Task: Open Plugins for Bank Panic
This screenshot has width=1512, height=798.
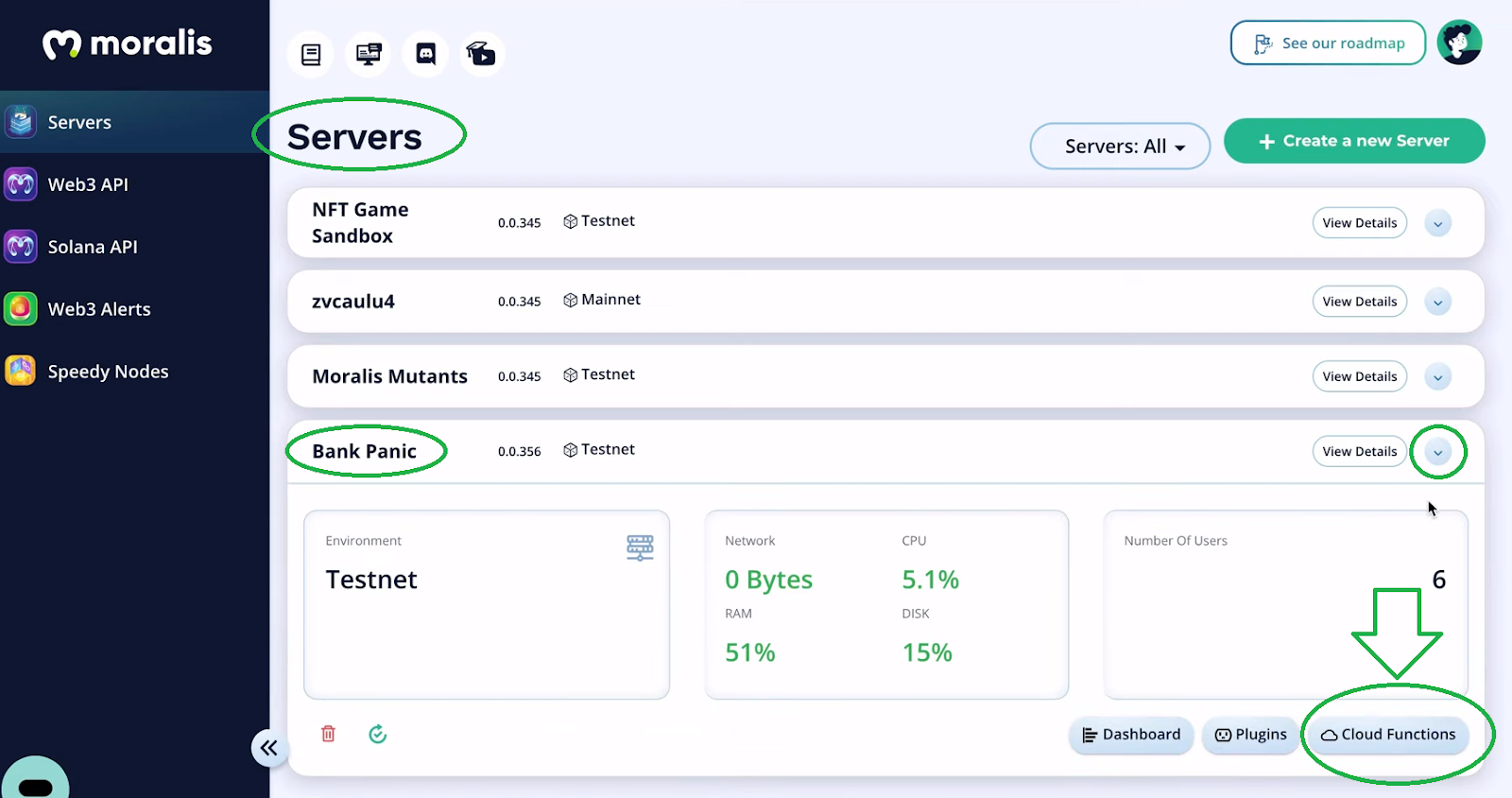Action: point(1250,735)
